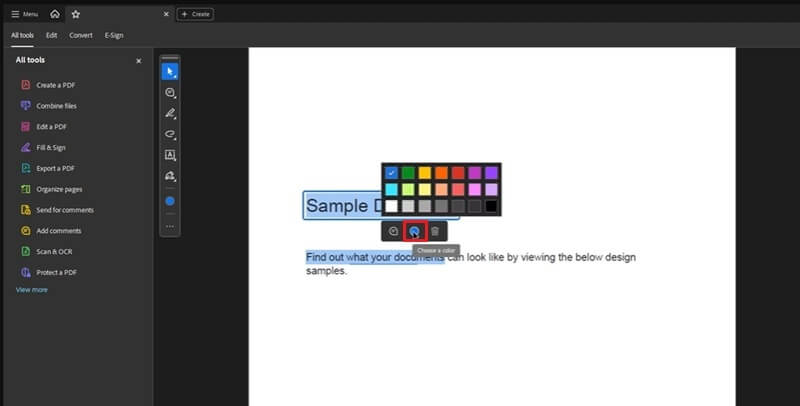Viewport: 800px width, 406px height.
Task: Go to the Home icon
Action: point(55,14)
